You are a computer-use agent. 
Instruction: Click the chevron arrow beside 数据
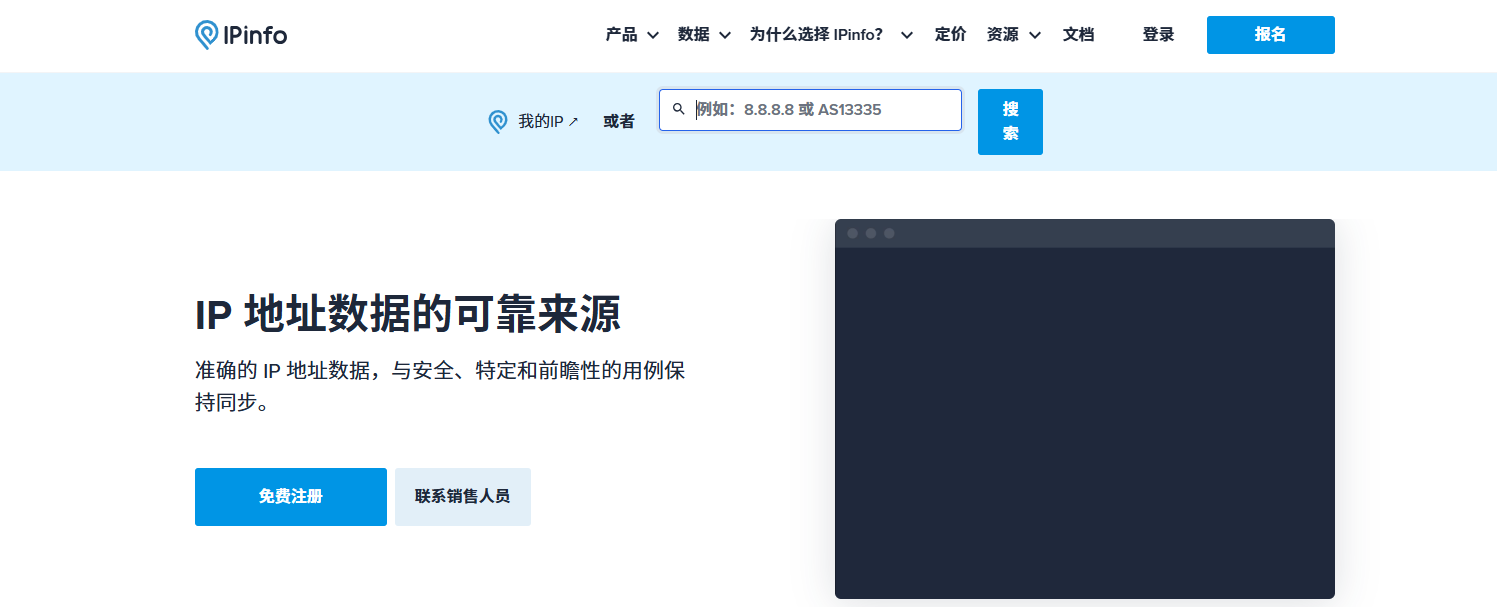pos(728,35)
